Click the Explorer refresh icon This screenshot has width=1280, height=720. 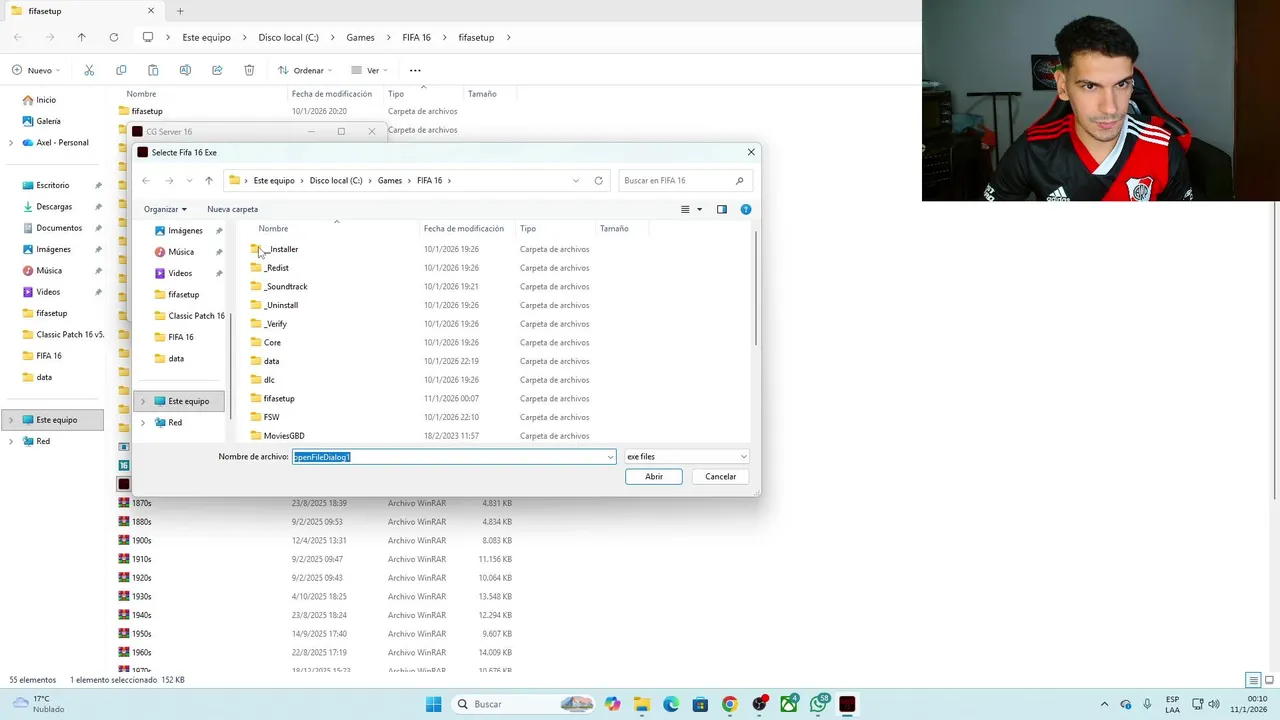coord(113,37)
